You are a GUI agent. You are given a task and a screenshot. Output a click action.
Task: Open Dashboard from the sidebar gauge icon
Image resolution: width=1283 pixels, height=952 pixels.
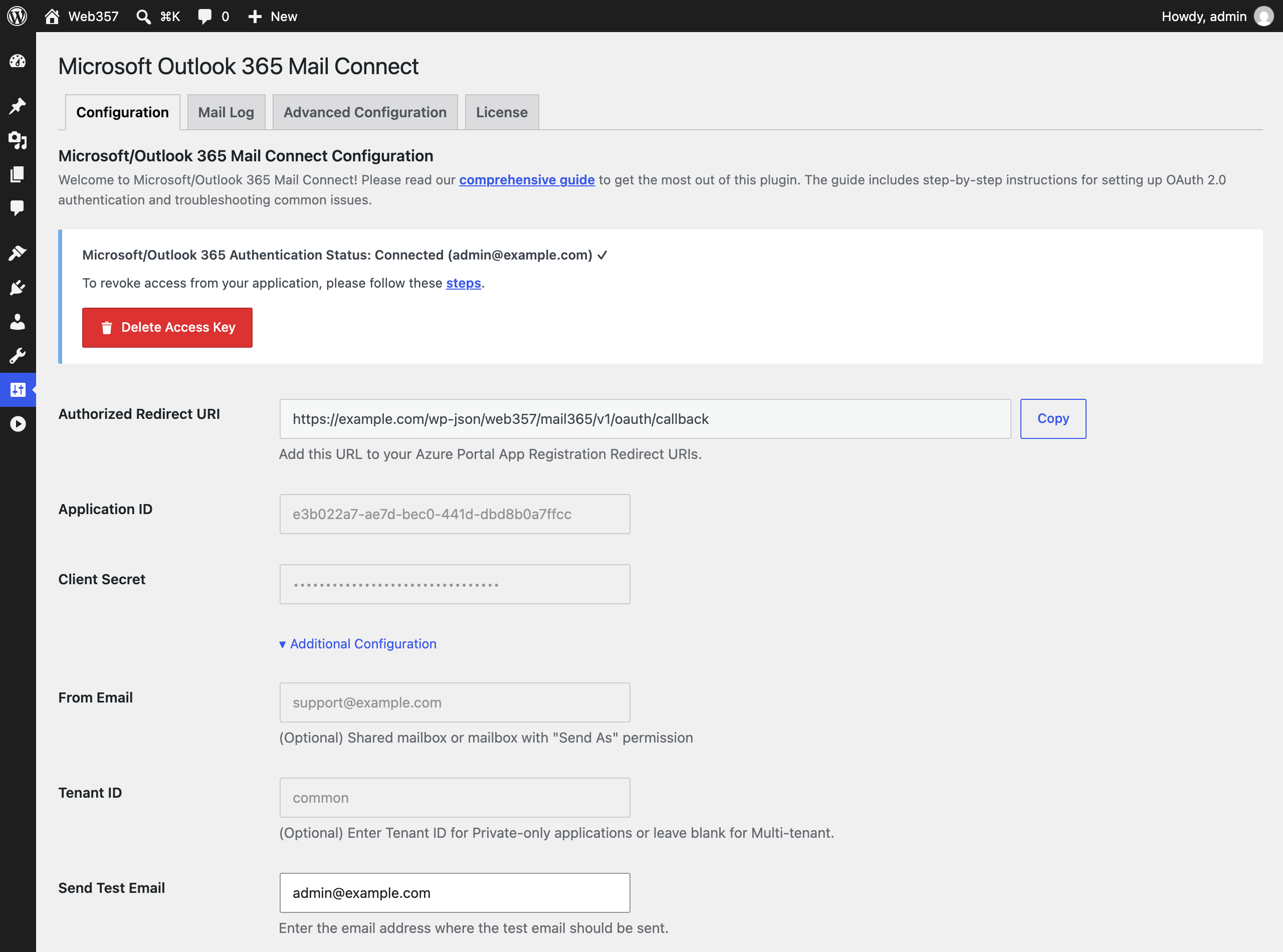tap(18, 61)
